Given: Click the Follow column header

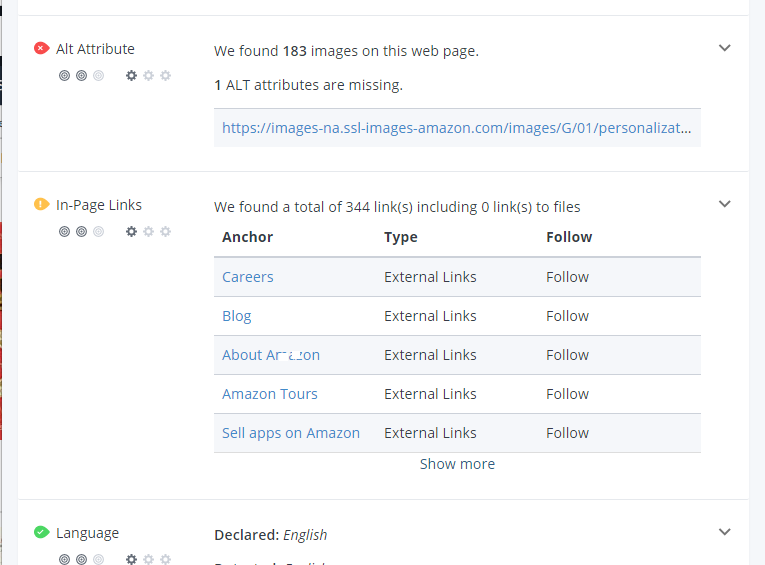Looking at the screenshot, I should coord(569,237).
